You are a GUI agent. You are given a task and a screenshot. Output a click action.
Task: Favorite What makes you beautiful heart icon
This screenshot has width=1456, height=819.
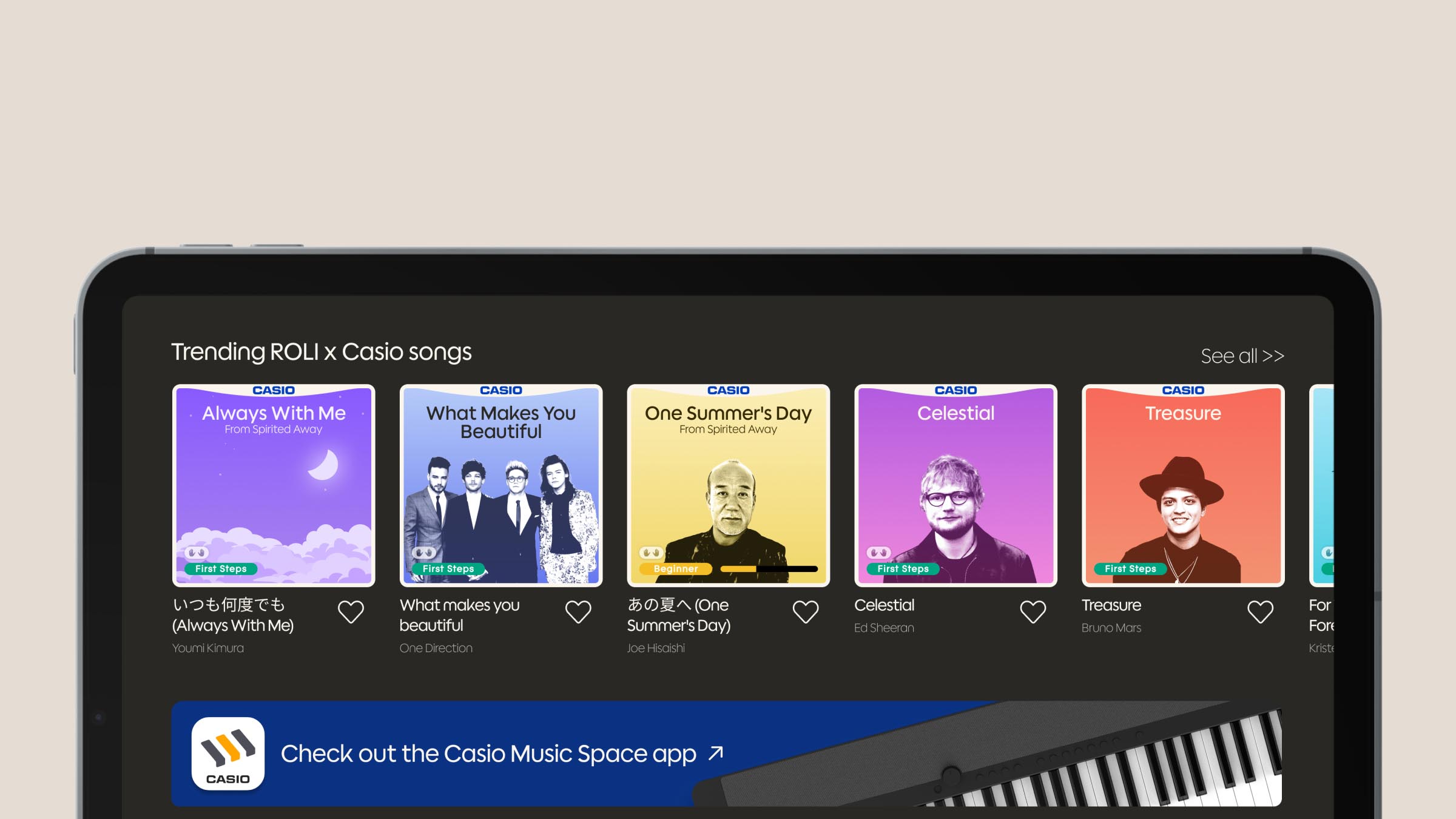click(x=578, y=612)
